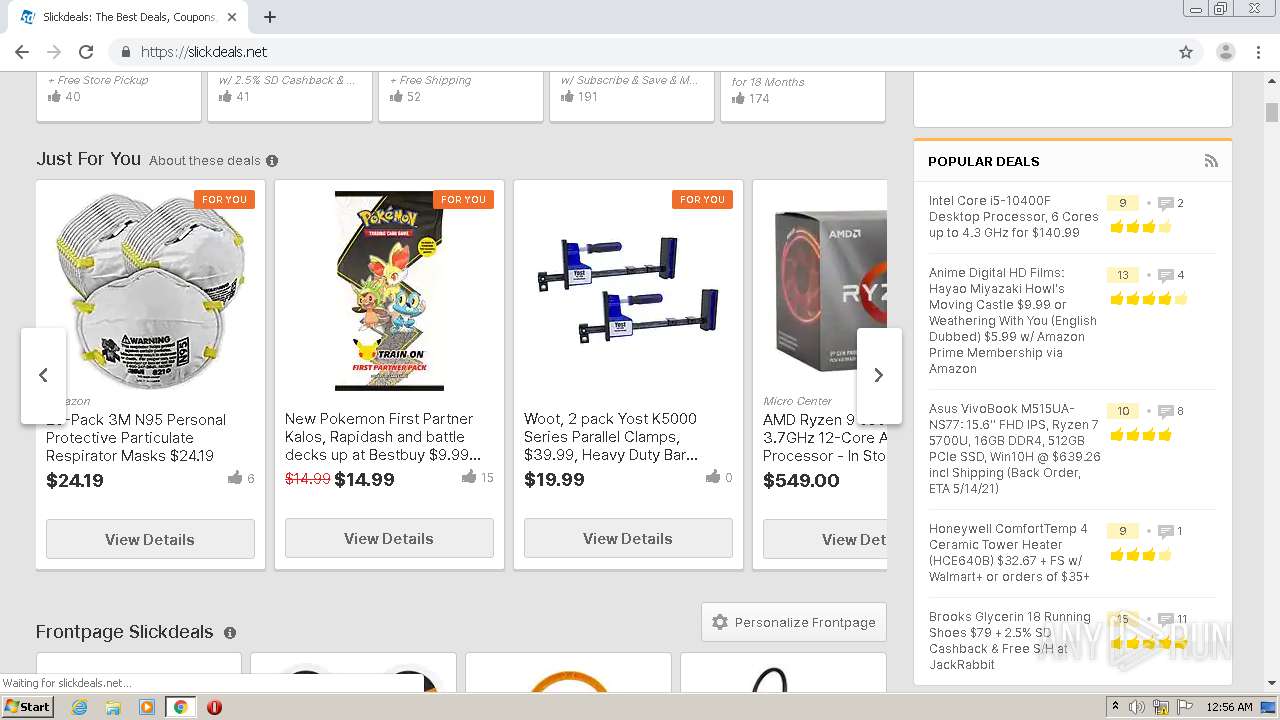The height and width of the screenshot is (720, 1280).
Task: Open volume control in system tray
Action: [1137, 707]
